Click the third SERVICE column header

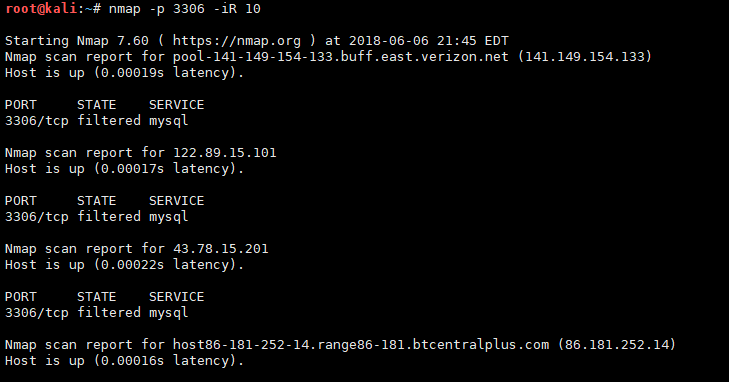click(x=176, y=297)
